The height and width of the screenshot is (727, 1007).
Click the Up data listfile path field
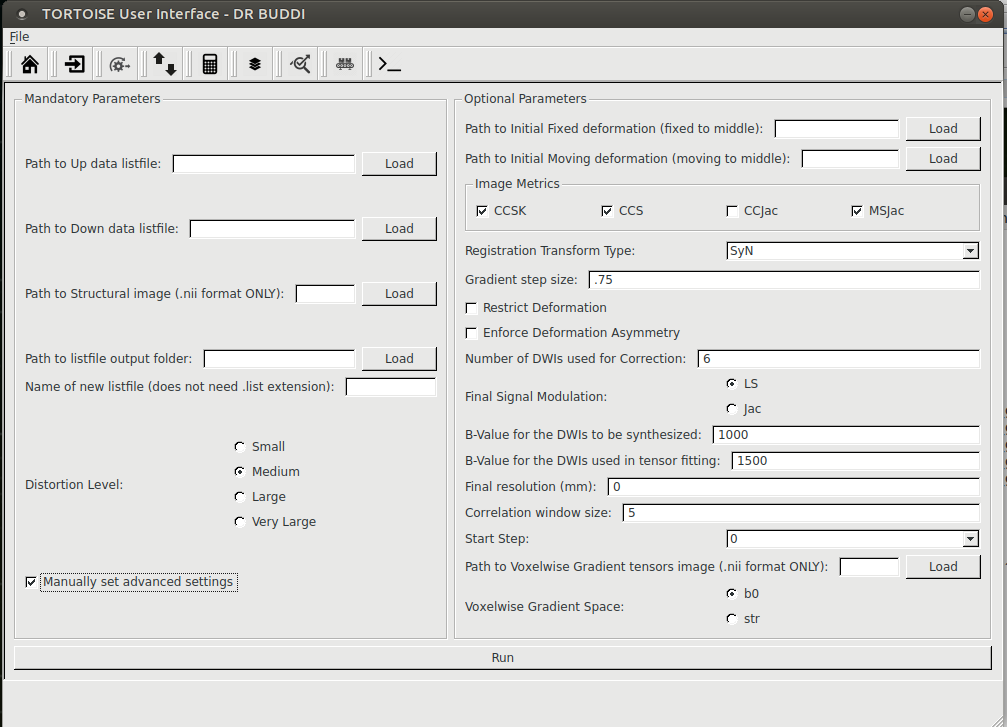[x=263, y=164]
